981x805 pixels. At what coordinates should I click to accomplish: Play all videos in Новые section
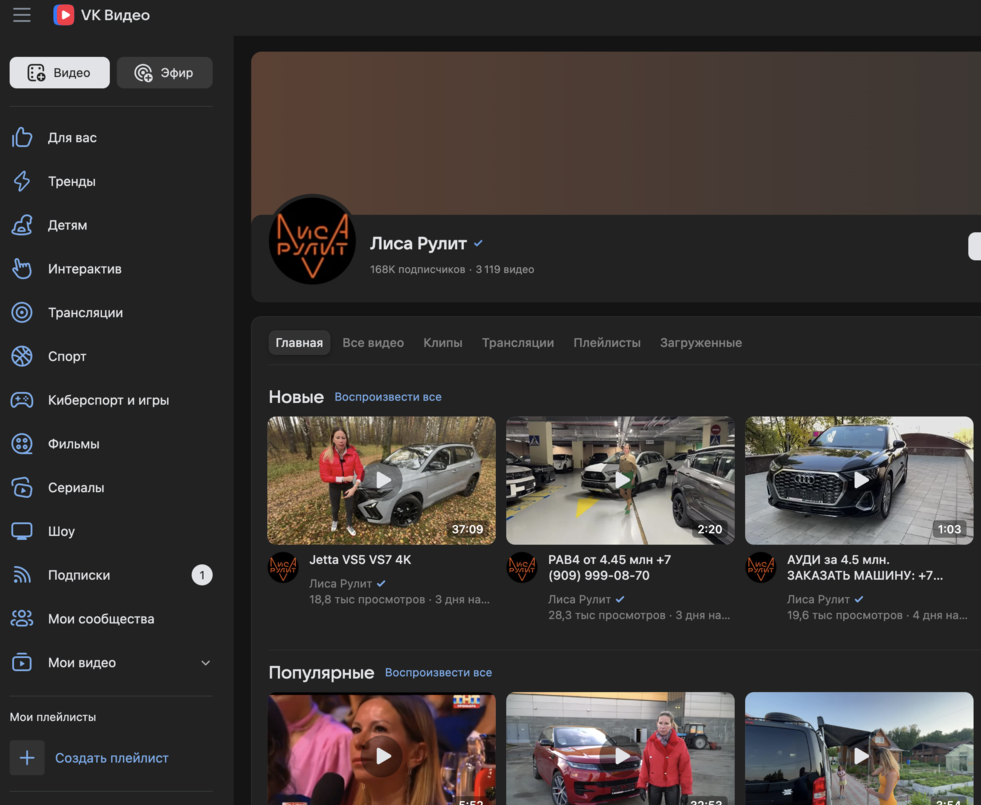point(388,397)
